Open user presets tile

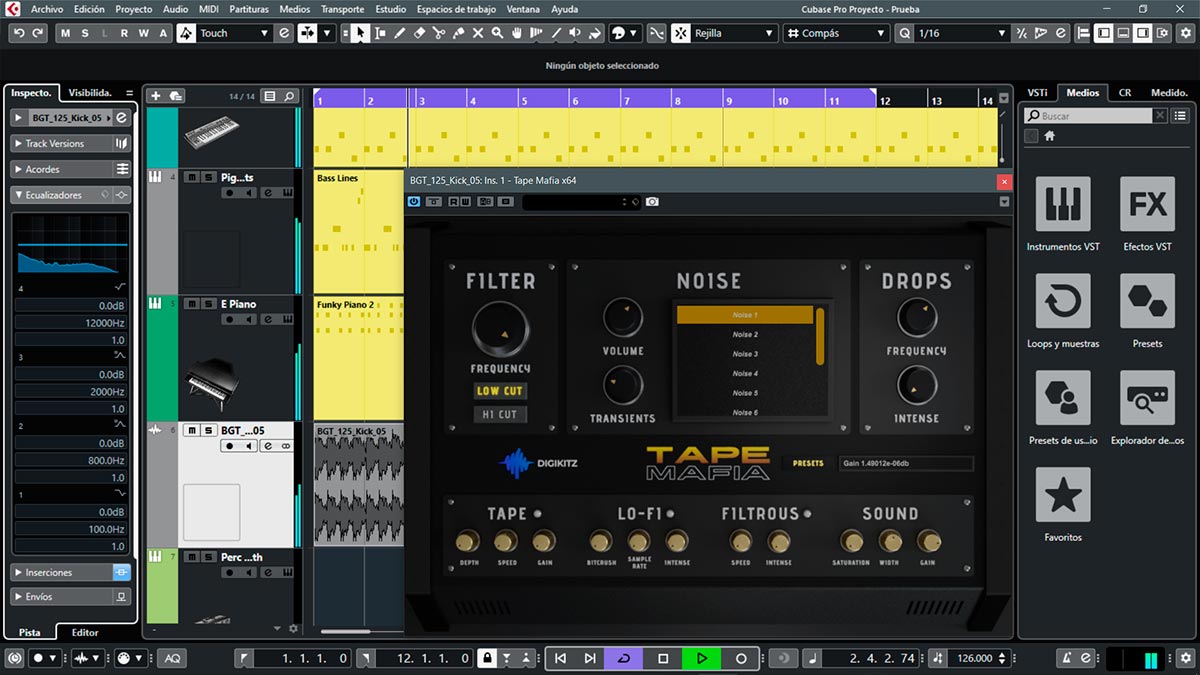pyautogui.click(x=1063, y=398)
